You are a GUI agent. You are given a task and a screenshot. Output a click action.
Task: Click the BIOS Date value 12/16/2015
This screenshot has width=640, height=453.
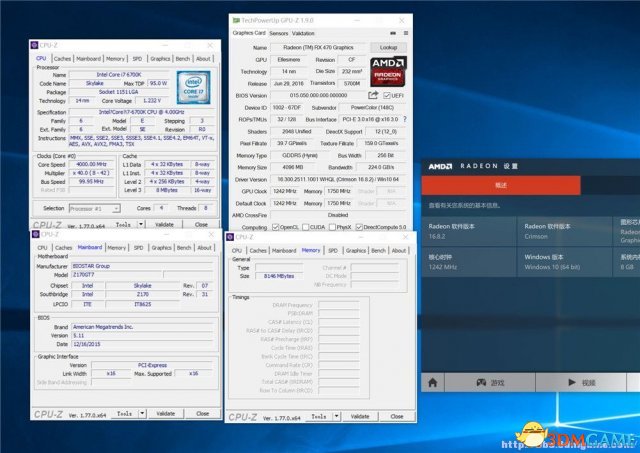142,344
